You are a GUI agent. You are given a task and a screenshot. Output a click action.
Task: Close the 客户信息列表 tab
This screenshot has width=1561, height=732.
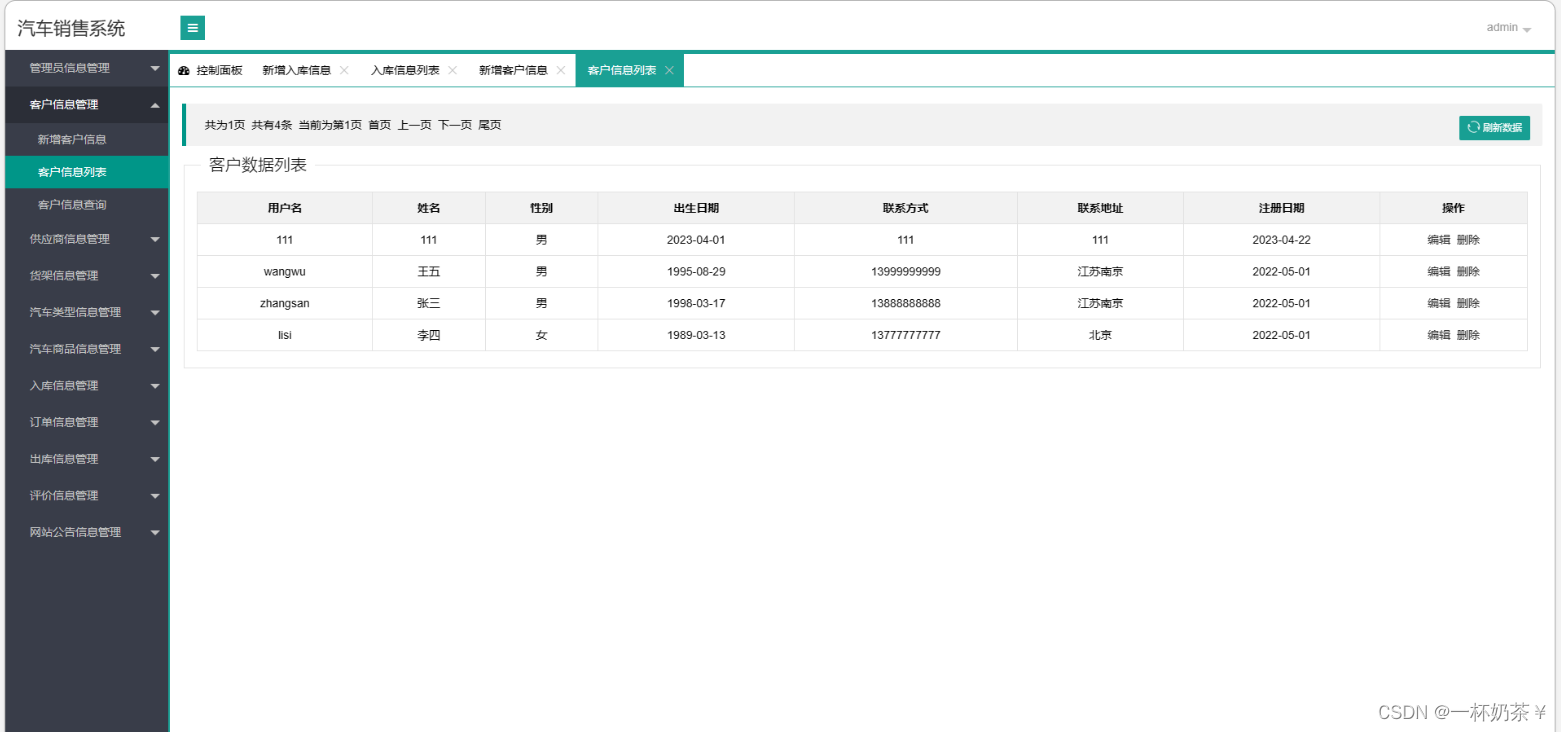pos(669,70)
